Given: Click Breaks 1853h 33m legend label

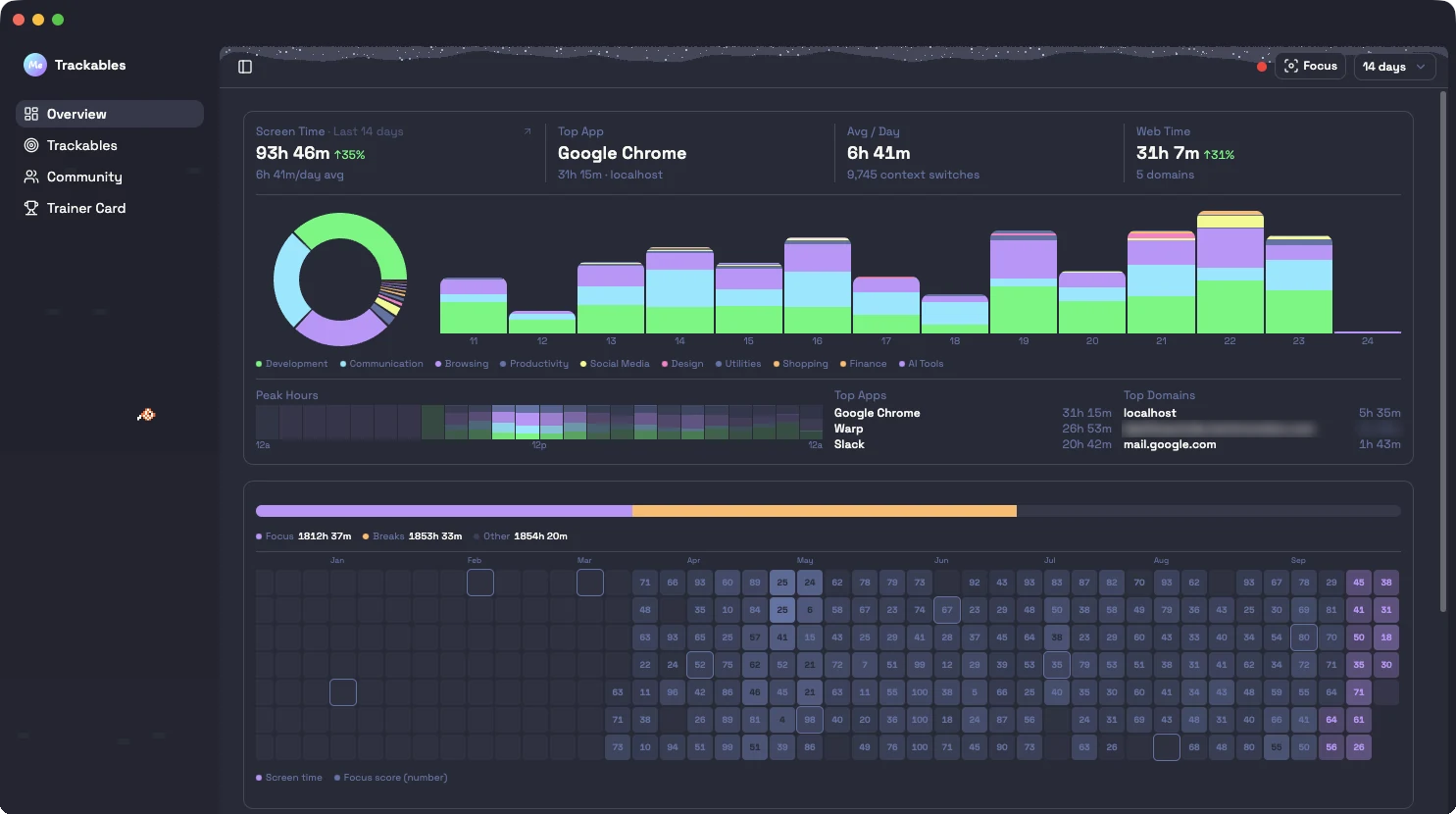Looking at the screenshot, I should pos(412,536).
